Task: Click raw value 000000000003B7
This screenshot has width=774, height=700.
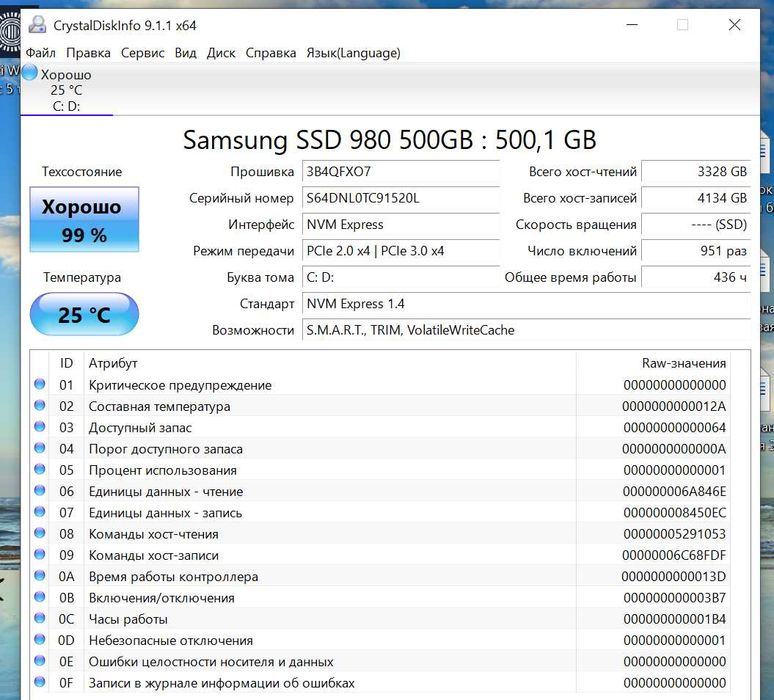Action: (x=675, y=598)
